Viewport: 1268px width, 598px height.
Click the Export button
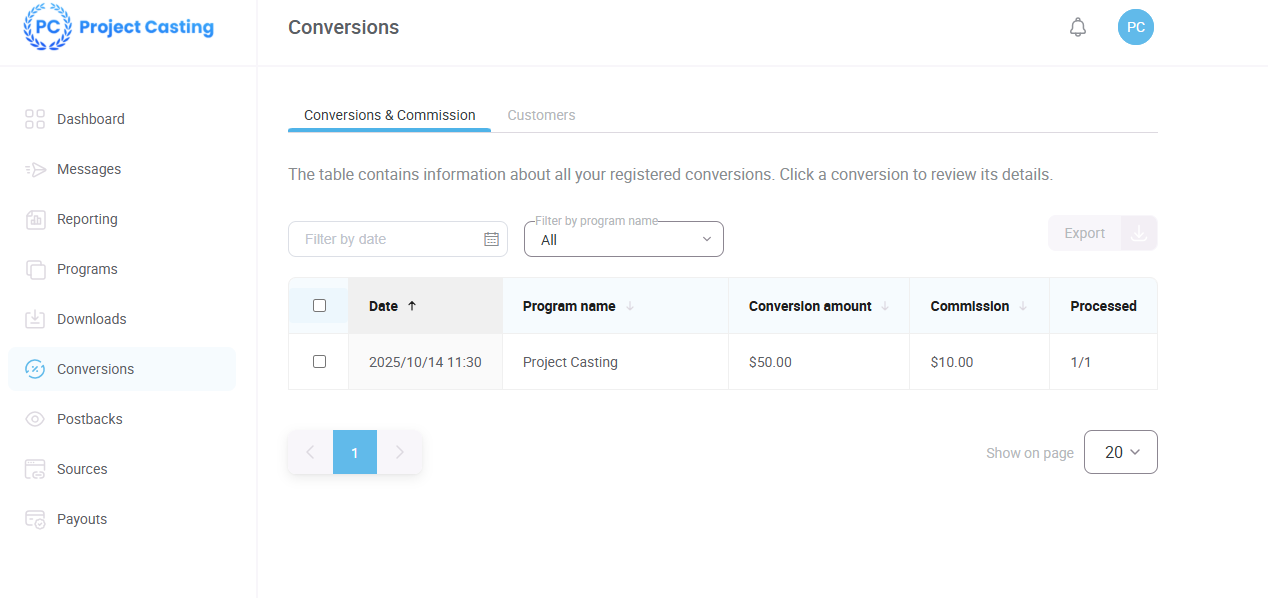coord(1084,233)
